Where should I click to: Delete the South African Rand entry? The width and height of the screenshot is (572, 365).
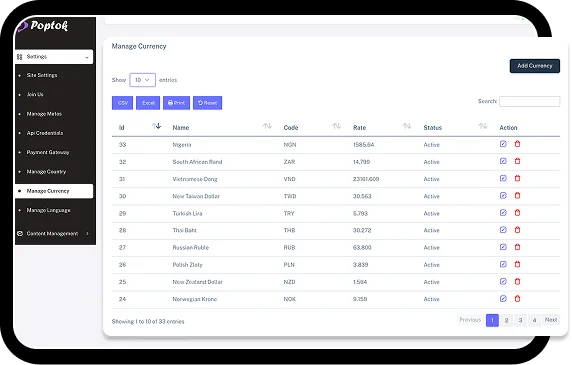(x=517, y=161)
